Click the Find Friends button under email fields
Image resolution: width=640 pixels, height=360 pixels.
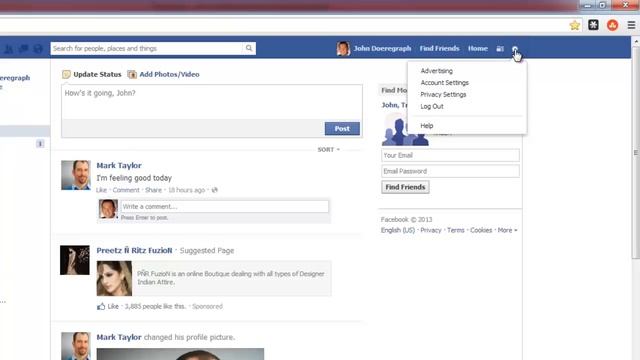tap(405, 187)
